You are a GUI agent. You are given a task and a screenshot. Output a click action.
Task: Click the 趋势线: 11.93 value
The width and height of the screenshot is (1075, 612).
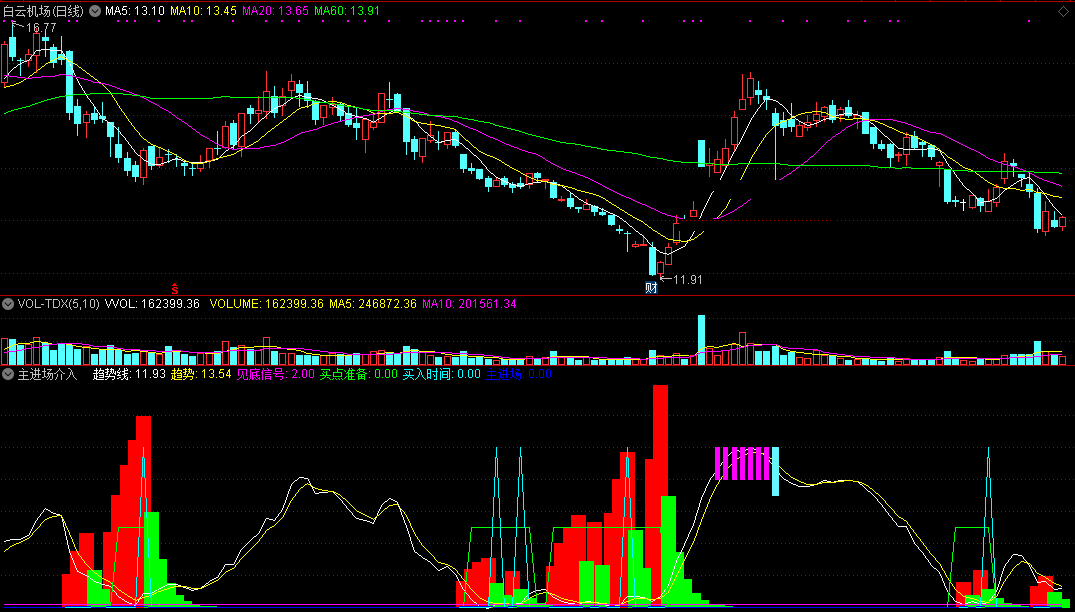click(129, 374)
